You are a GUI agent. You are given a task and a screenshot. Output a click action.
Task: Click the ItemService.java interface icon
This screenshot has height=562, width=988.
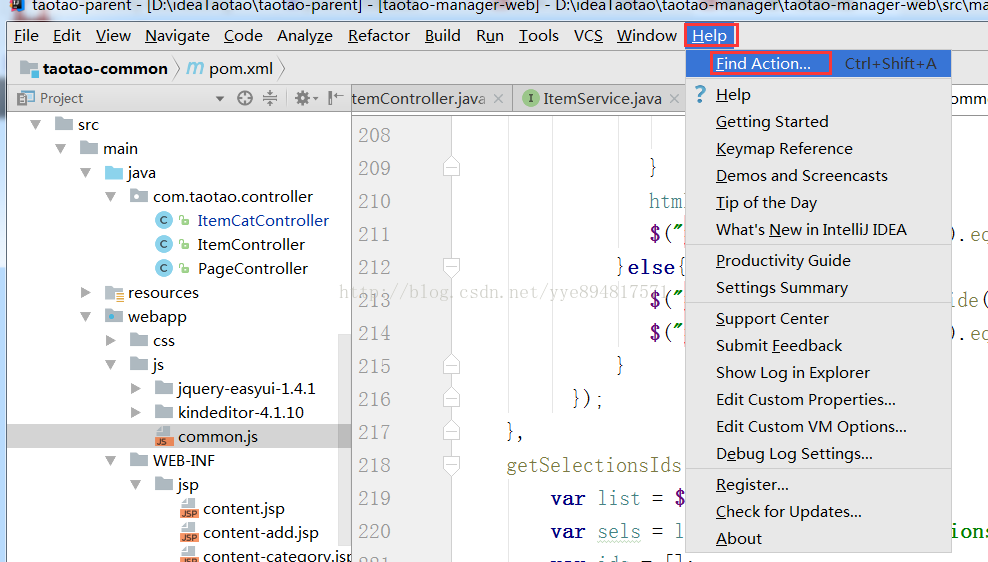click(x=531, y=98)
